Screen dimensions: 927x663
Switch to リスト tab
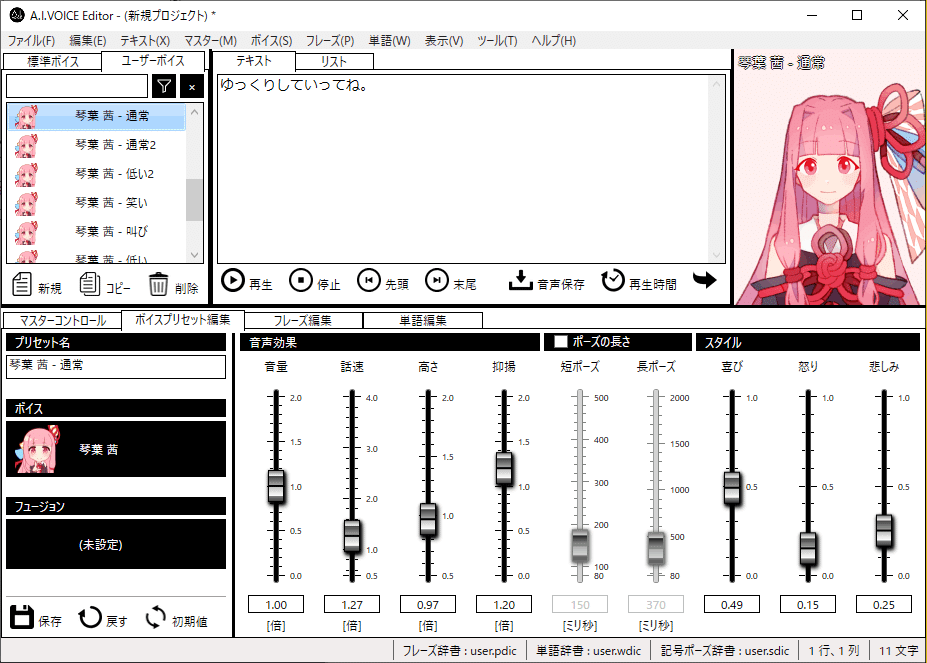point(334,62)
